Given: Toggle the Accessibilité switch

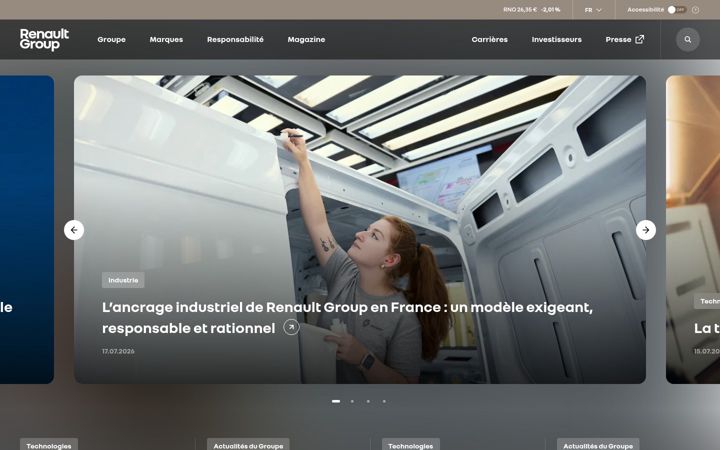Looking at the screenshot, I should (x=677, y=10).
